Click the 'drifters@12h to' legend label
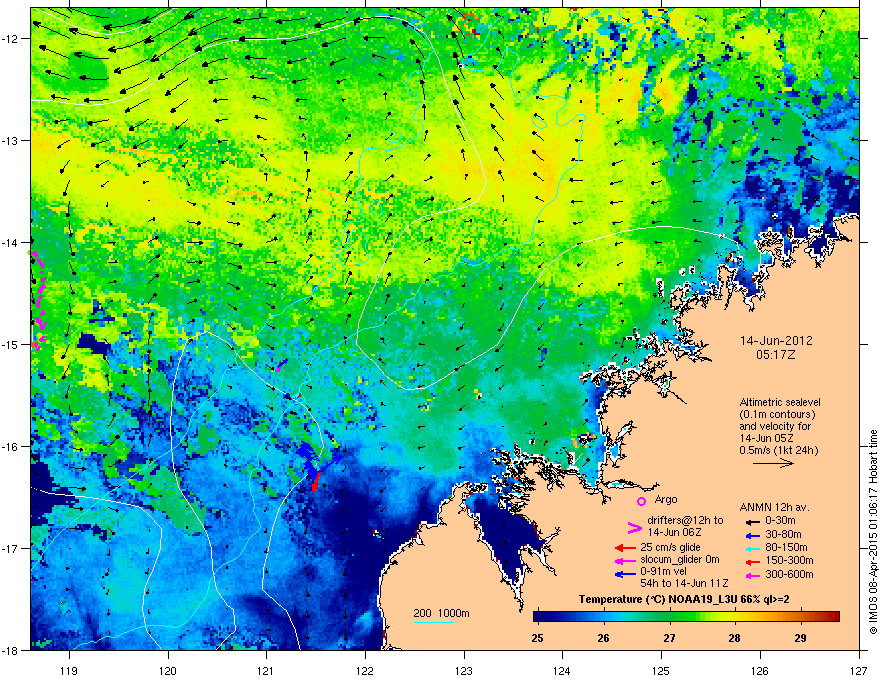Image resolution: width=880 pixels, height=680 pixels. pyautogui.click(x=685, y=520)
